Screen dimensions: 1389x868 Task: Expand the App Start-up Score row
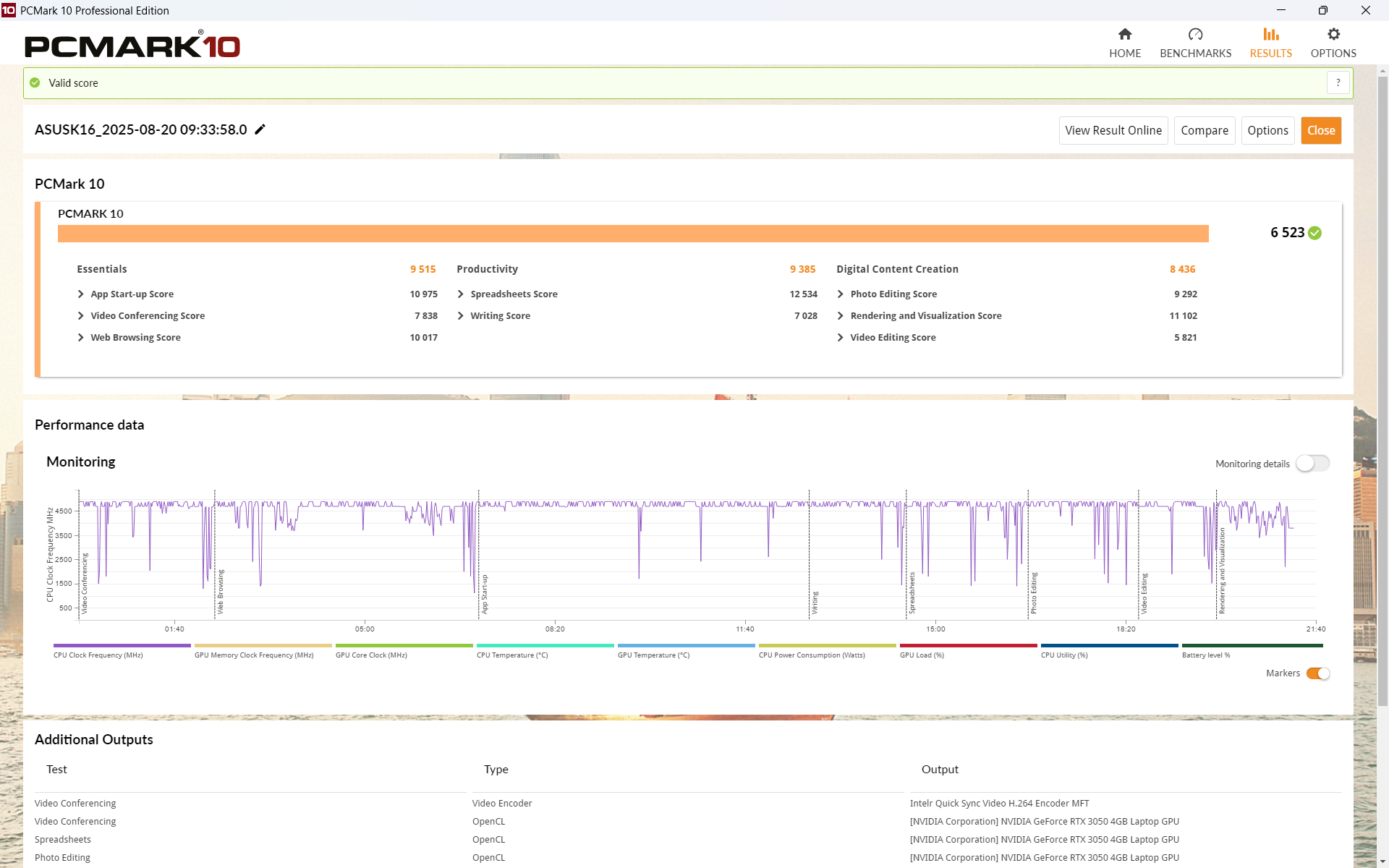(x=81, y=294)
